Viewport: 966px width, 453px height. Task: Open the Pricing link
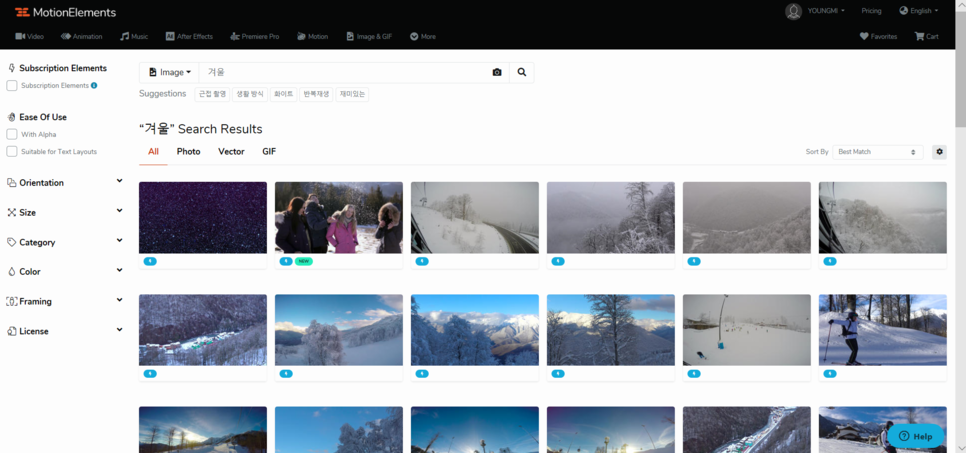tap(871, 11)
